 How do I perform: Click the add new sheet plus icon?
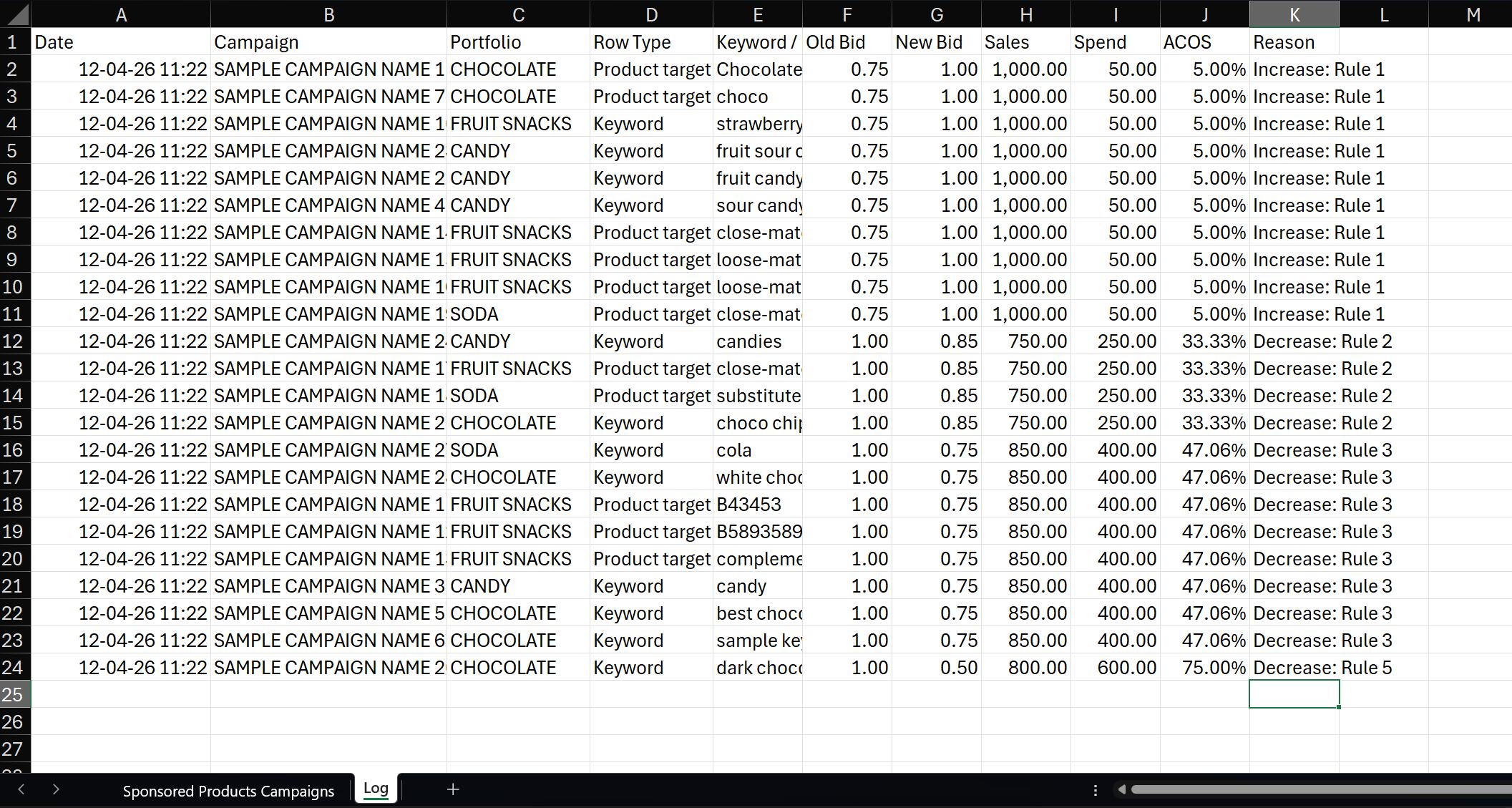(453, 789)
